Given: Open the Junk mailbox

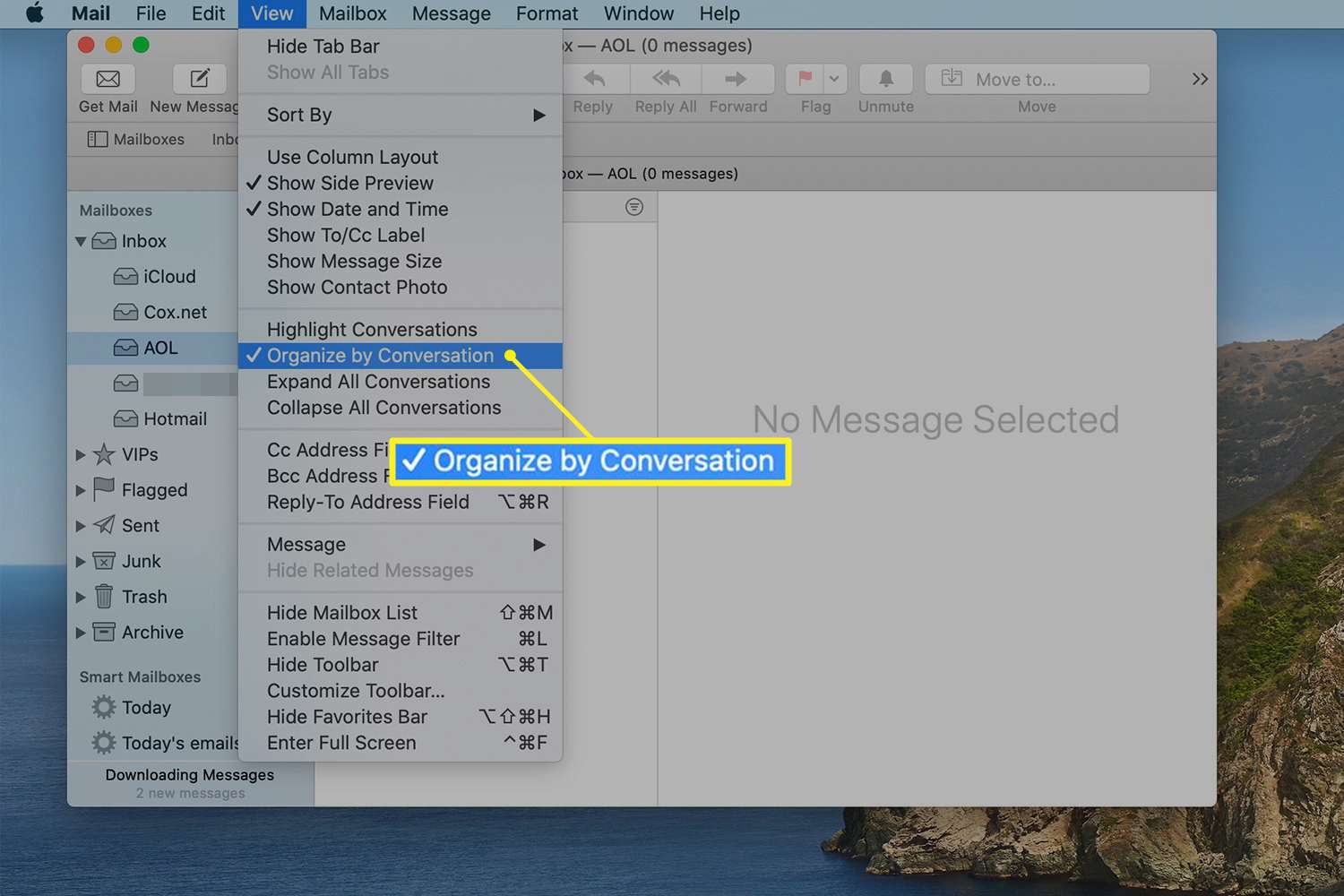Looking at the screenshot, I should 127,561.
